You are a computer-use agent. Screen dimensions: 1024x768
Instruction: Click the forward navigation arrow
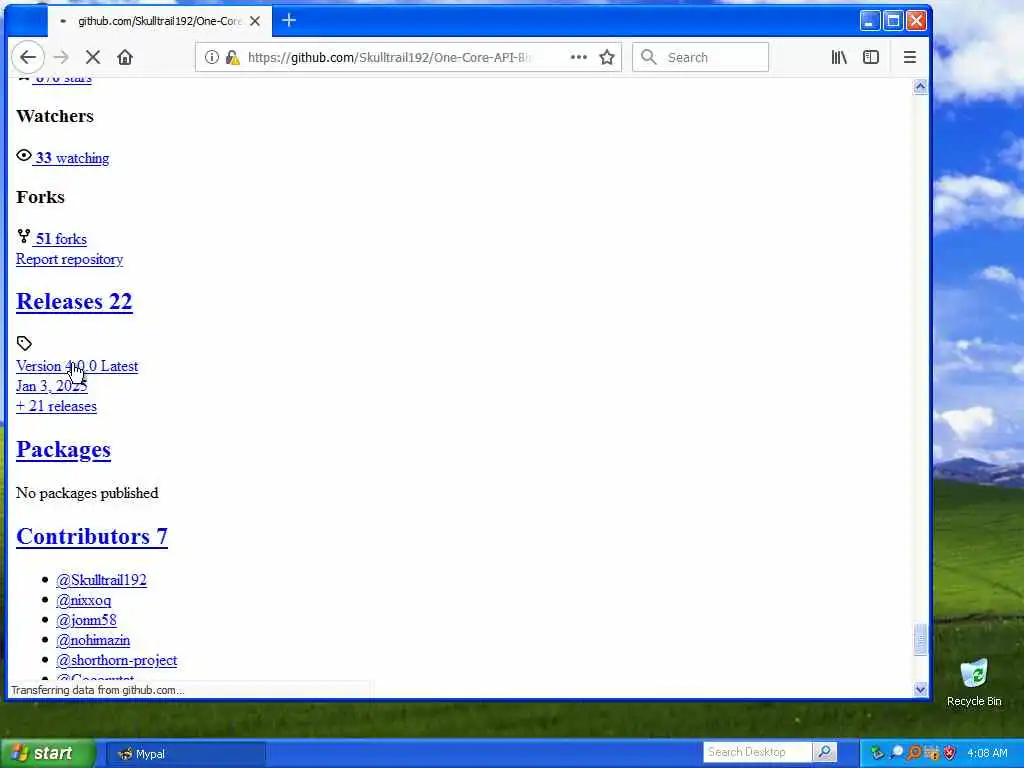(x=61, y=57)
